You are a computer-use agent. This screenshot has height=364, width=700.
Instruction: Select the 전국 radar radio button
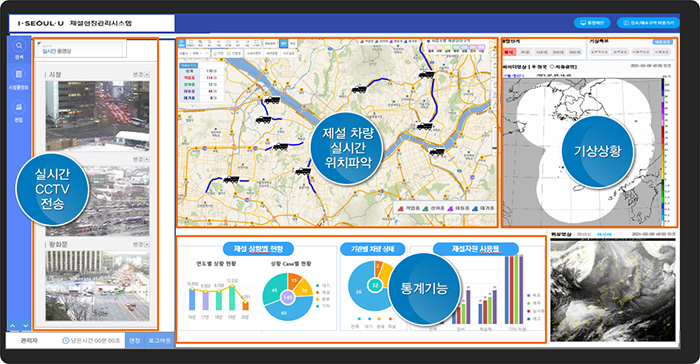pos(534,67)
